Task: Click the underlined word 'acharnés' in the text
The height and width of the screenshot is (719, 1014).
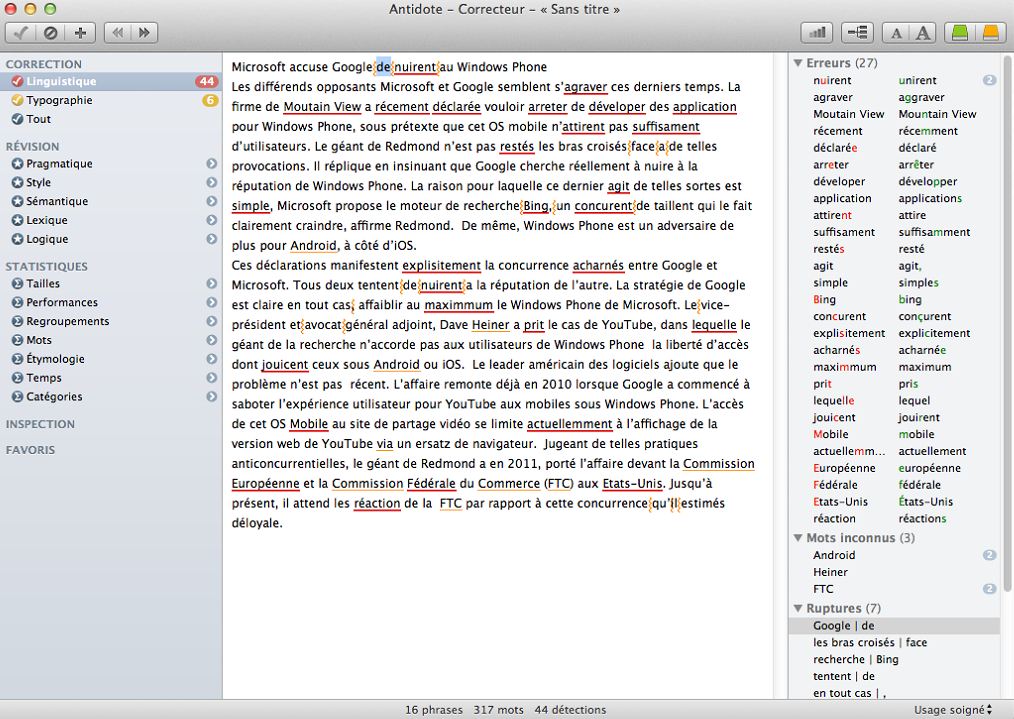Action: click(598, 266)
